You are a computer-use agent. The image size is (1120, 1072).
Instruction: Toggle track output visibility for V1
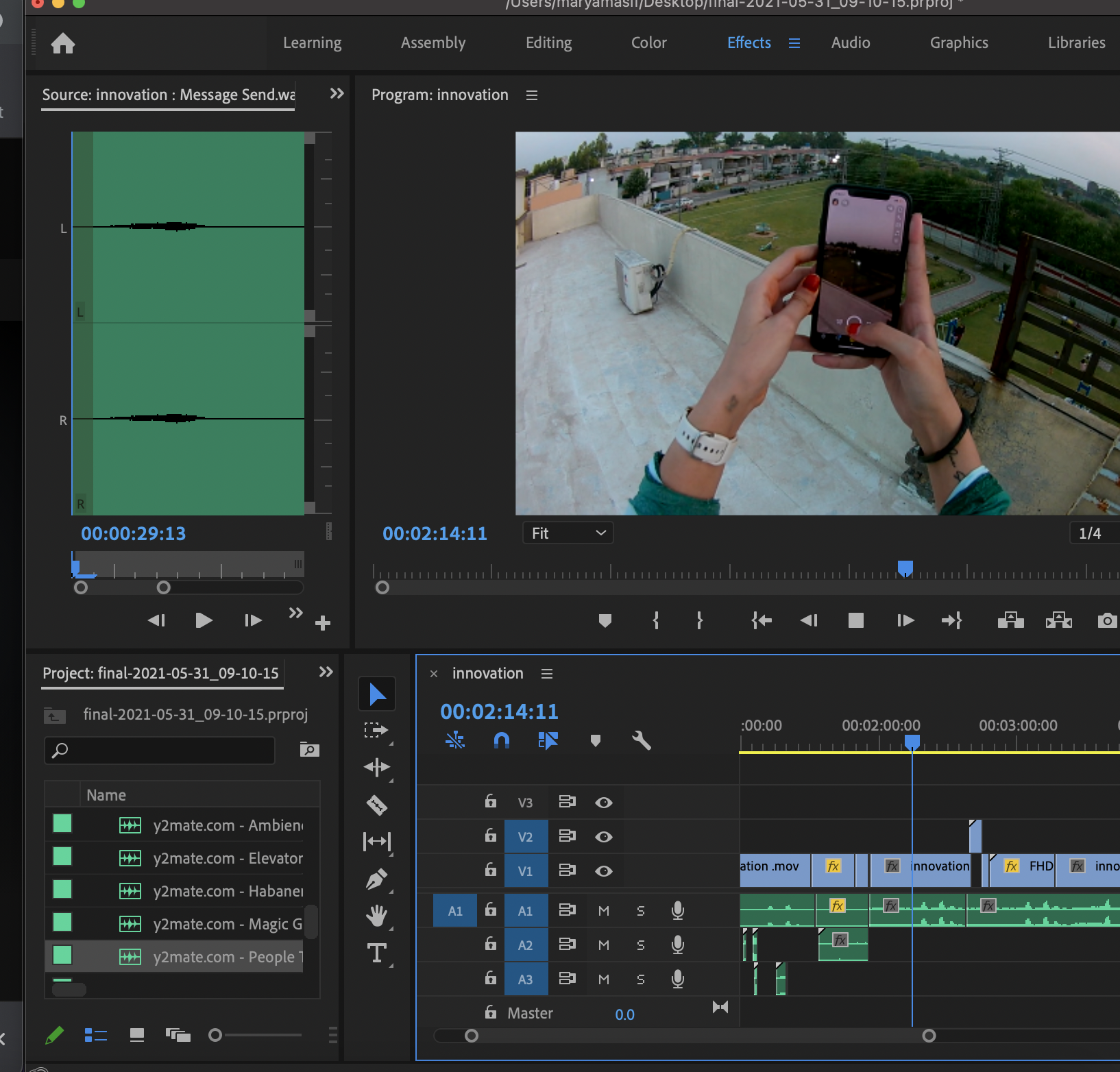(604, 870)
